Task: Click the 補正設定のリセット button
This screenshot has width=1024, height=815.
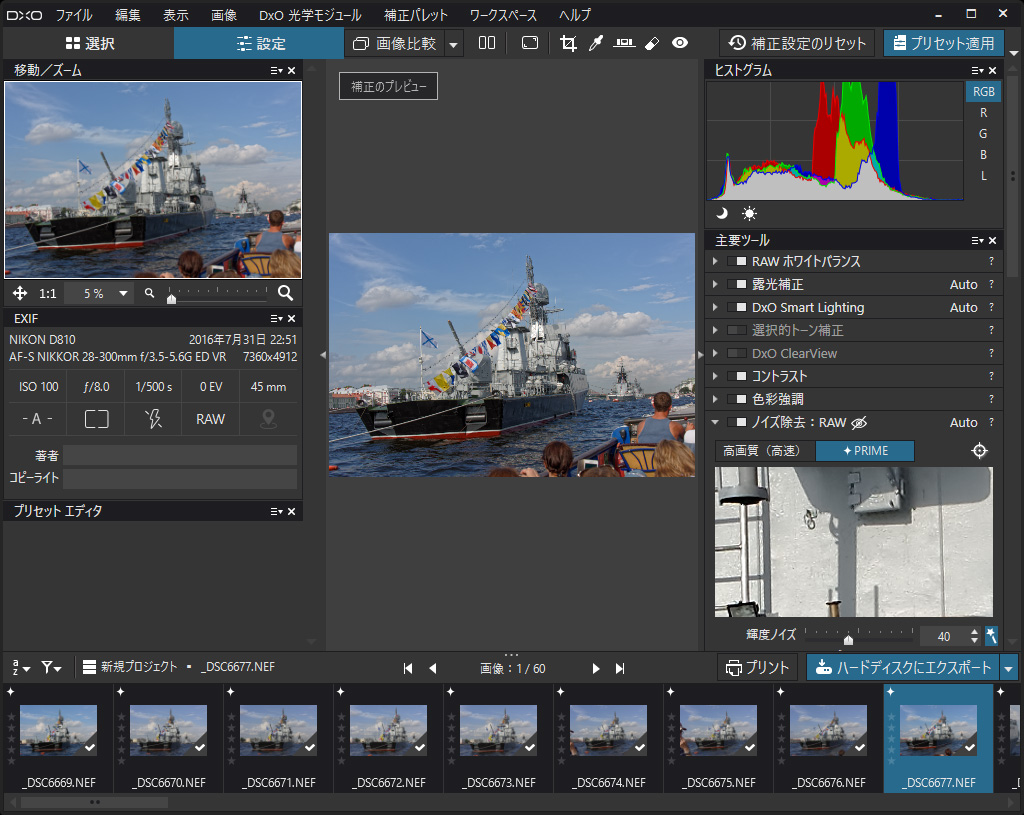Action: pyautogui.click(x=797, y=43)
